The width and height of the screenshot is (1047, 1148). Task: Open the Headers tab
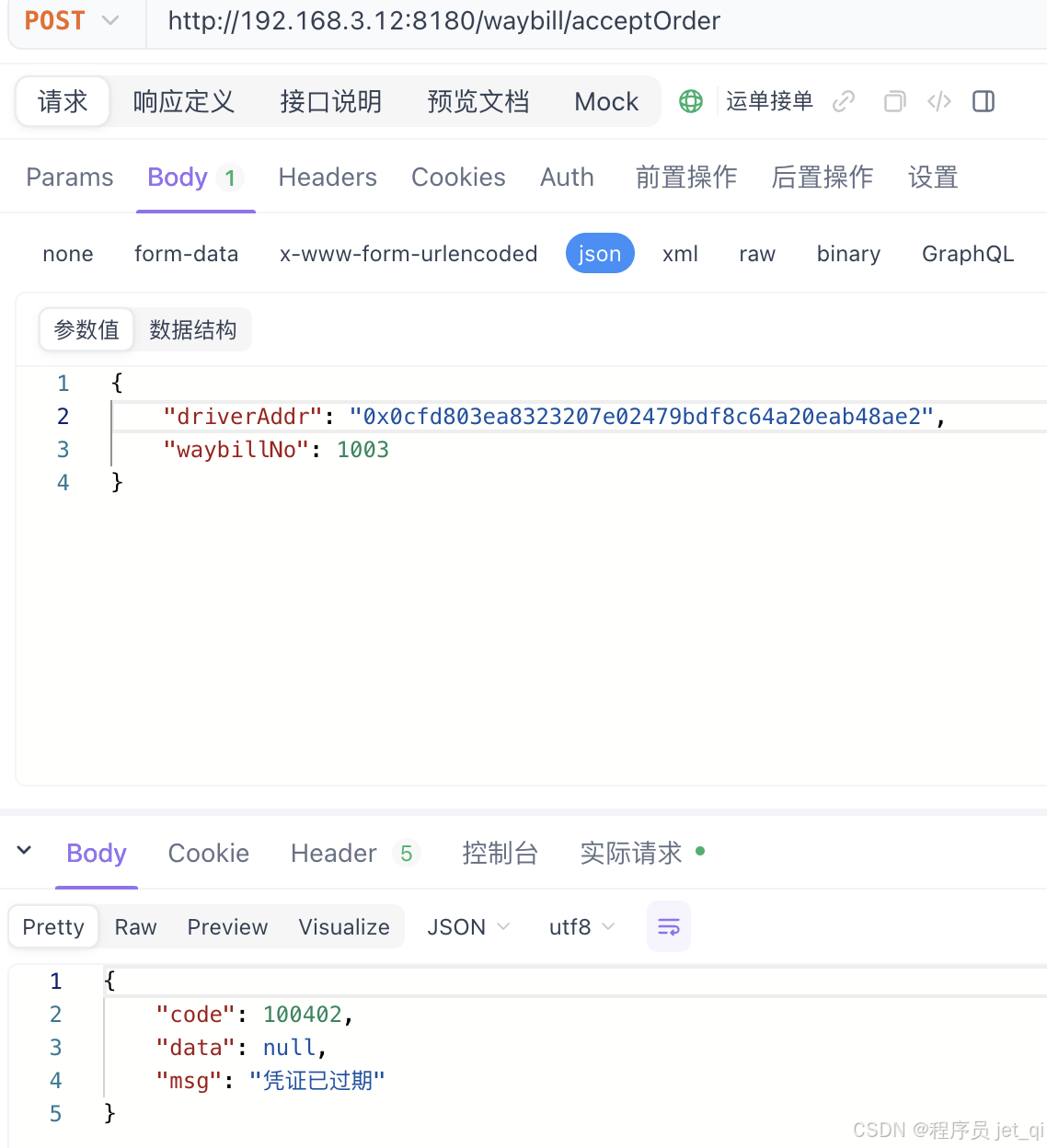(328, 177)
